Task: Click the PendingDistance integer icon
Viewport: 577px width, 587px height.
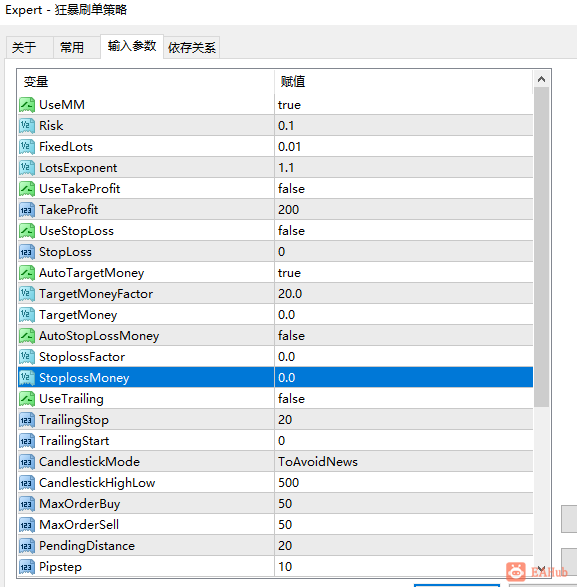Action: pos(27,546)
